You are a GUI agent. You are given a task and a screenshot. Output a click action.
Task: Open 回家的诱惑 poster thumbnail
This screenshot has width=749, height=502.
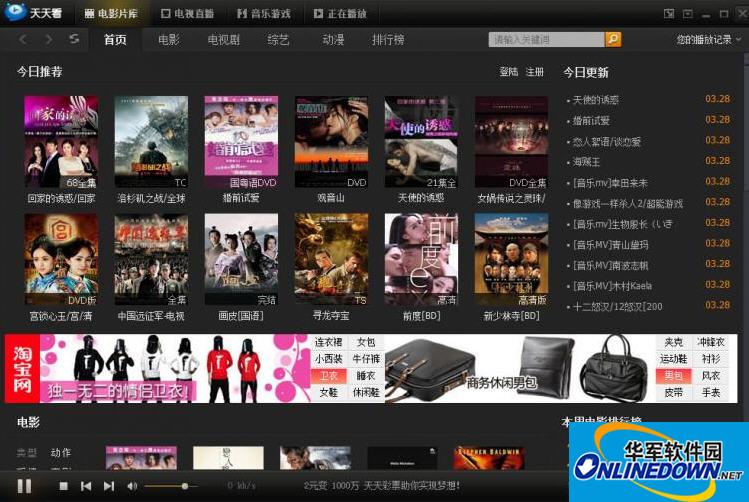coord(61,142)
